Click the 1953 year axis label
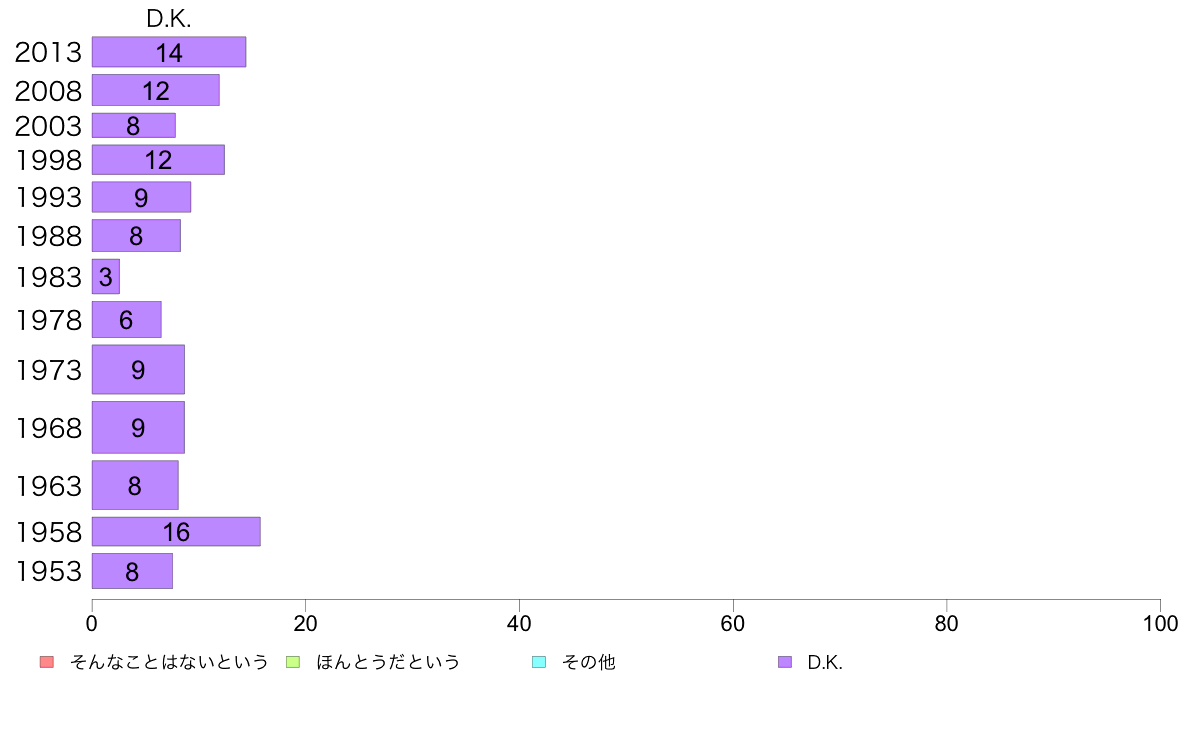The height and width of the screenshot is (736, 1188). (x=48, y=571)
